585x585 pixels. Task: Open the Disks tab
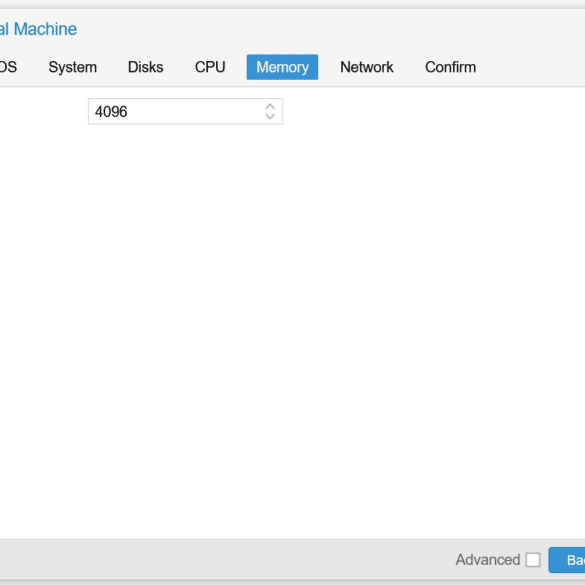pyautogui.click(x=146, y=67)
